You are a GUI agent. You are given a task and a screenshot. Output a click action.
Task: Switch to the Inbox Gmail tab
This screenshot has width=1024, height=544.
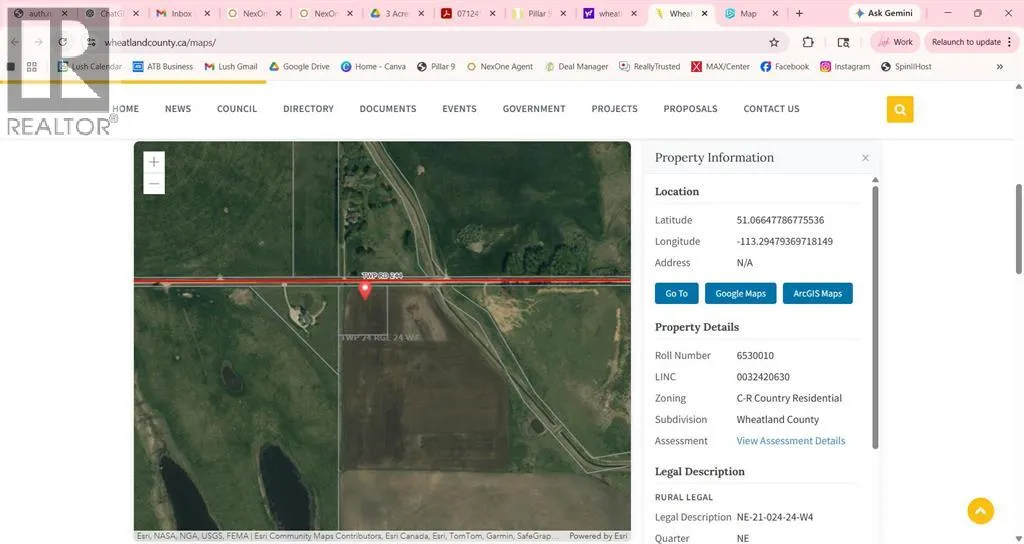point(181,14)
